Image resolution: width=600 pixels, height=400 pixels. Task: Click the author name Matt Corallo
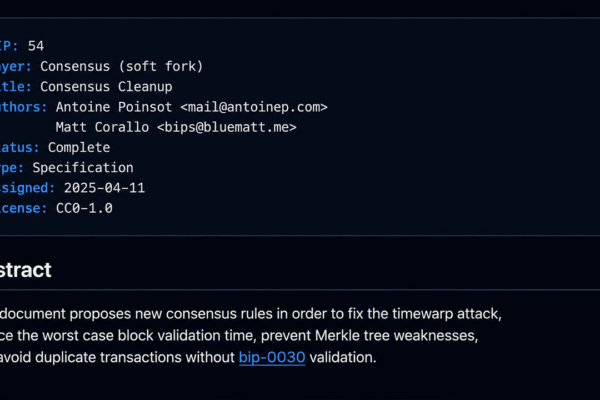[102, 127]
